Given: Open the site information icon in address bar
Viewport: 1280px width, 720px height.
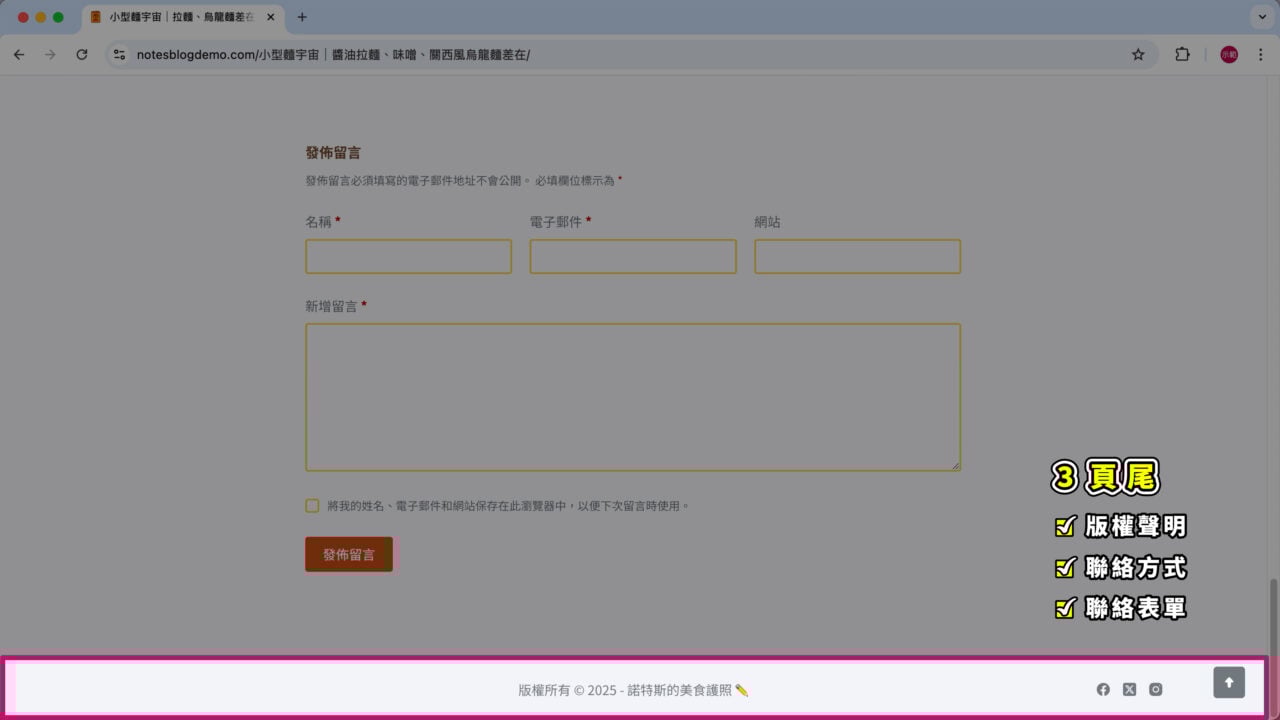Looking at the screenshot, I should click(119, 55).
